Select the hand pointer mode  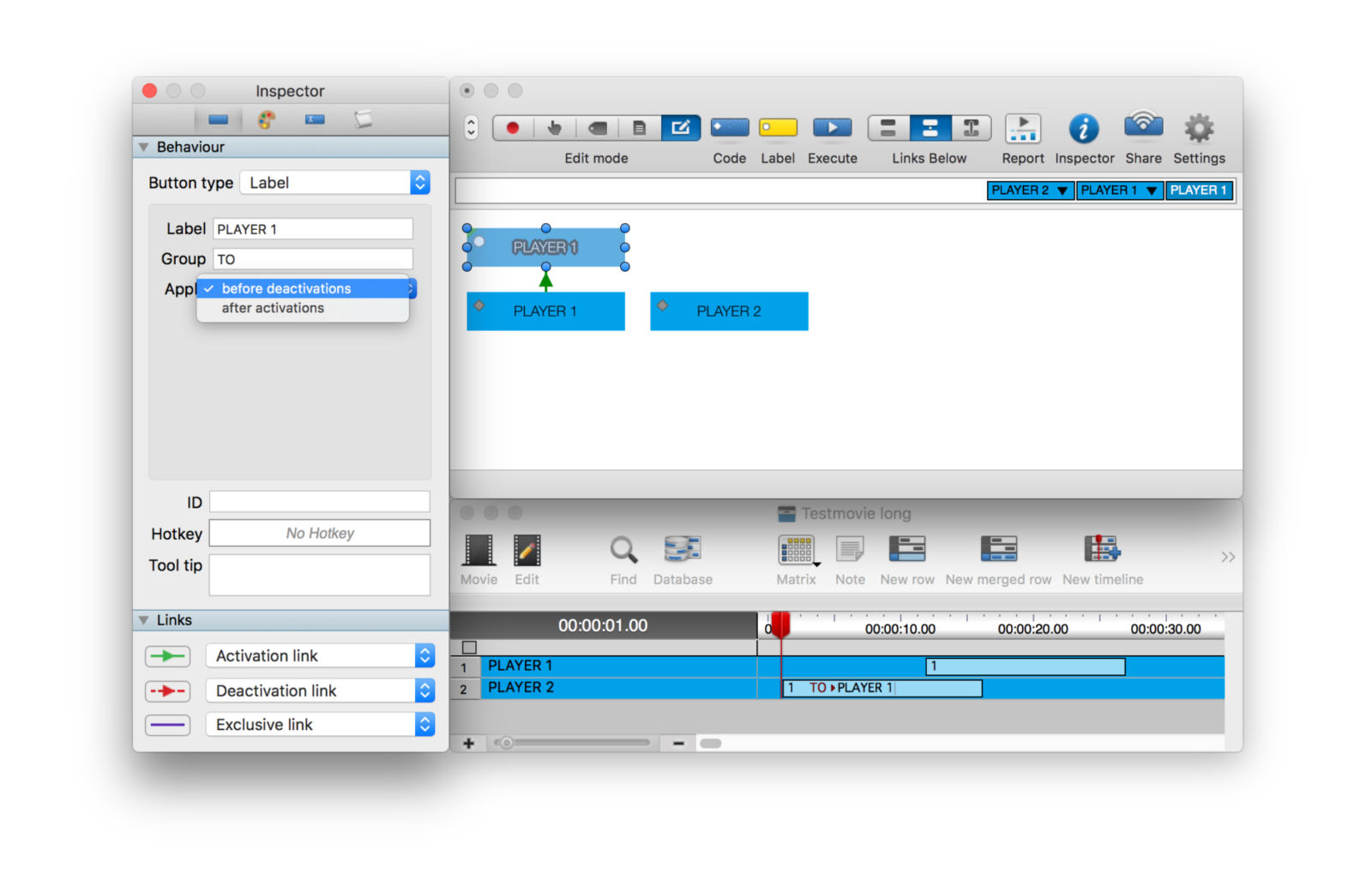pyautogui.click(x=555, y=128)
